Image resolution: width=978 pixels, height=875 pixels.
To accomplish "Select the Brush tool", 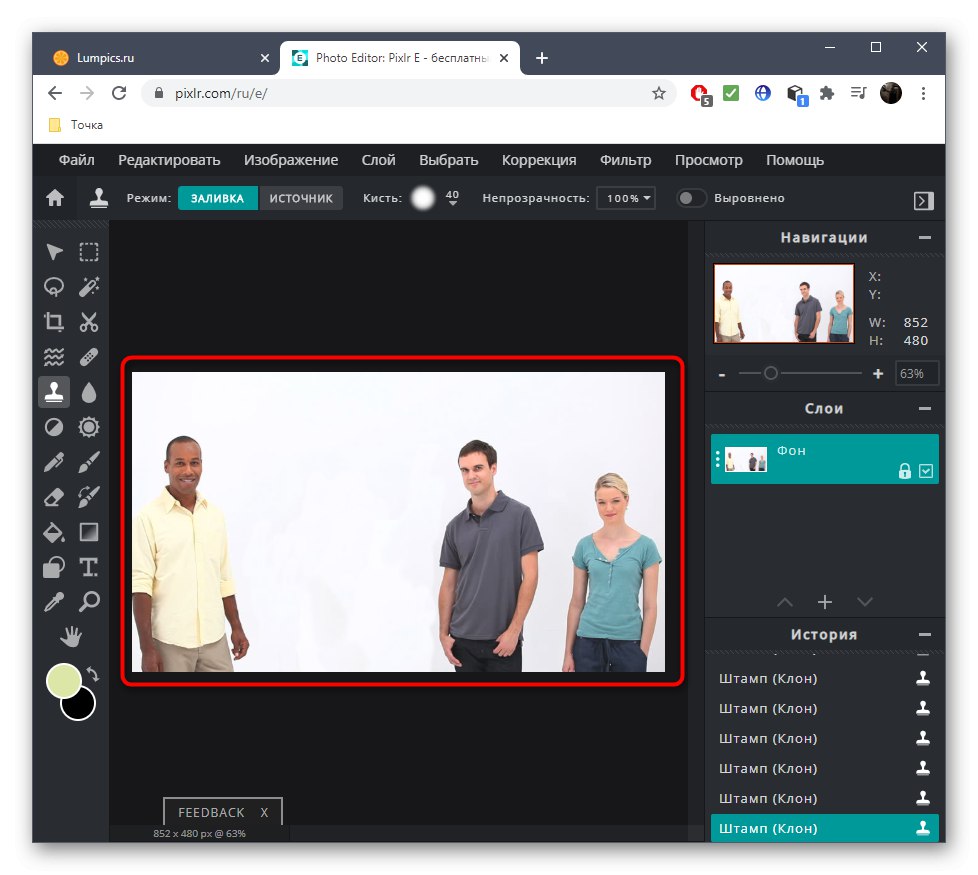I will coord(89,462).
